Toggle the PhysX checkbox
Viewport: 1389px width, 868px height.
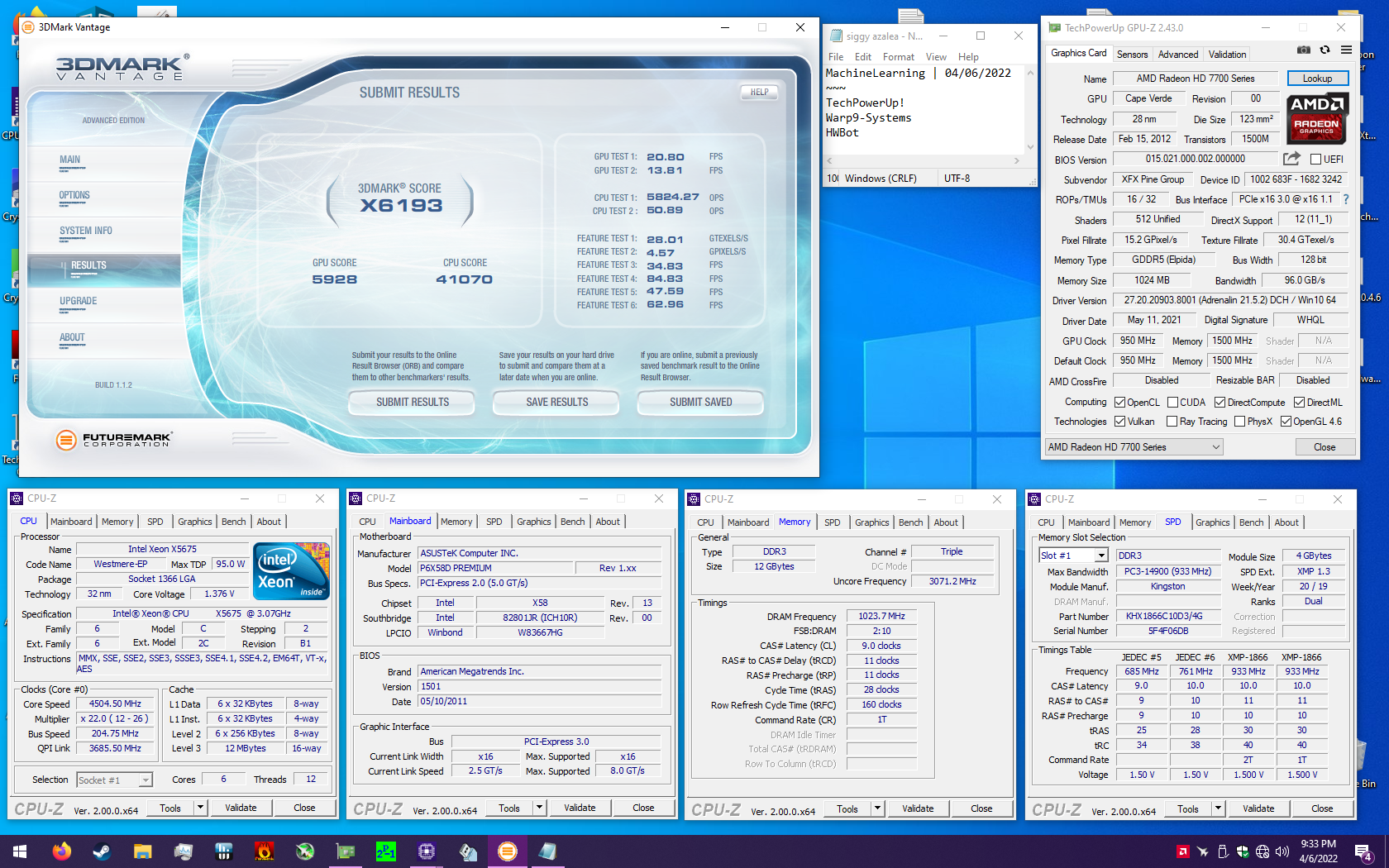(x=1239, y=422)
